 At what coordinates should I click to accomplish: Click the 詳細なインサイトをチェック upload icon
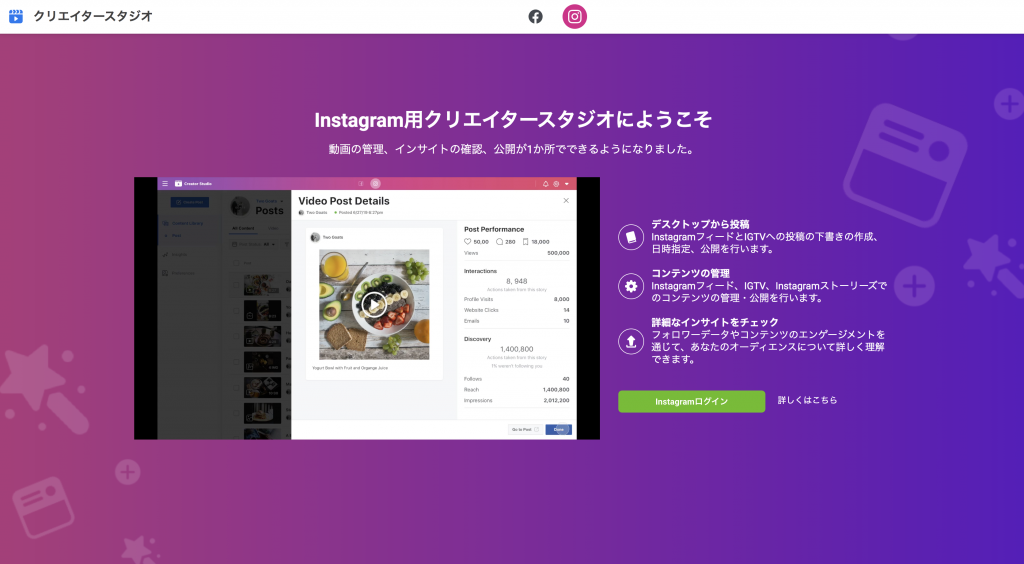point(631,341)
